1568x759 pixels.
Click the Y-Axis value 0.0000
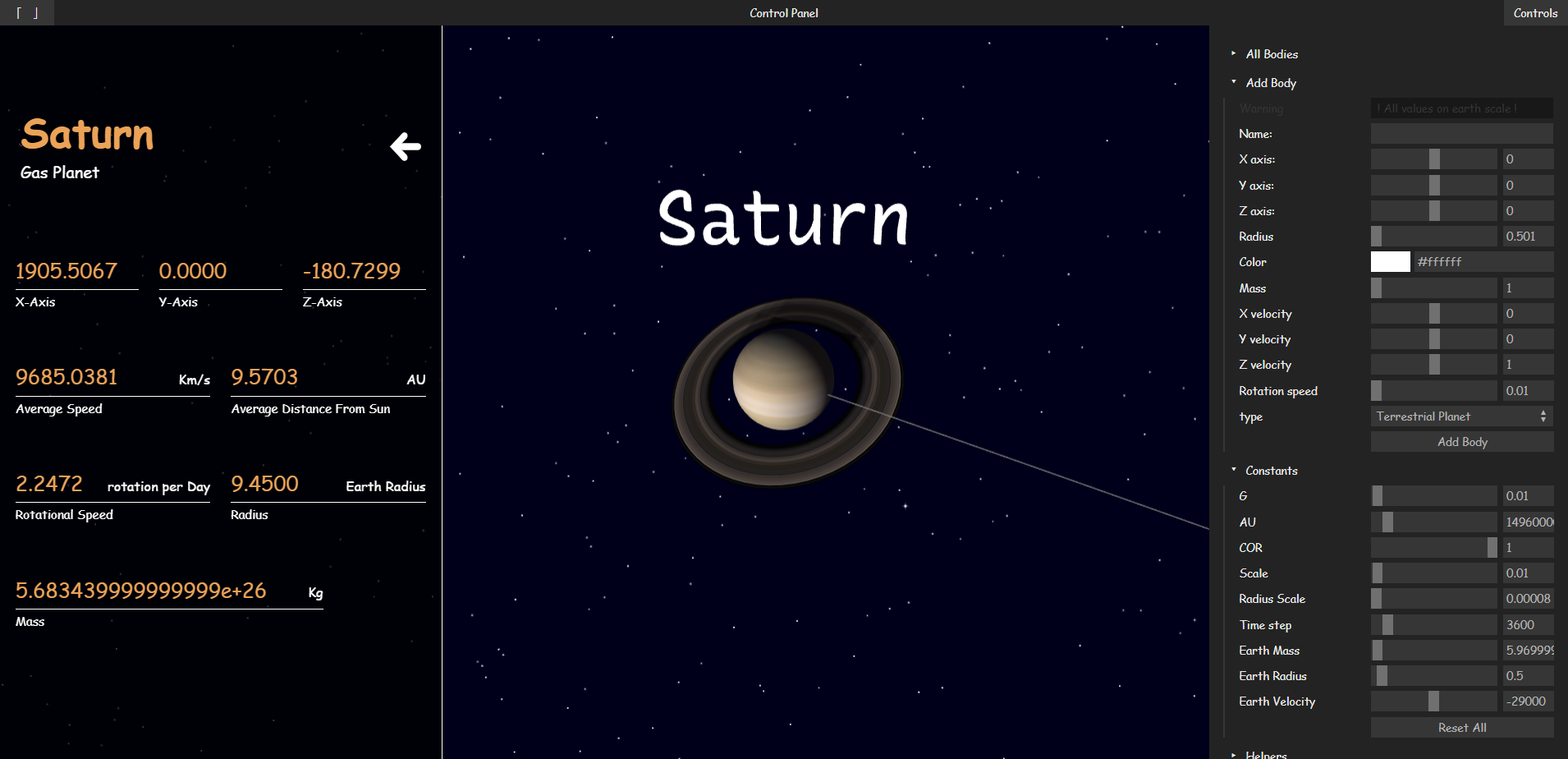[193, 271]
